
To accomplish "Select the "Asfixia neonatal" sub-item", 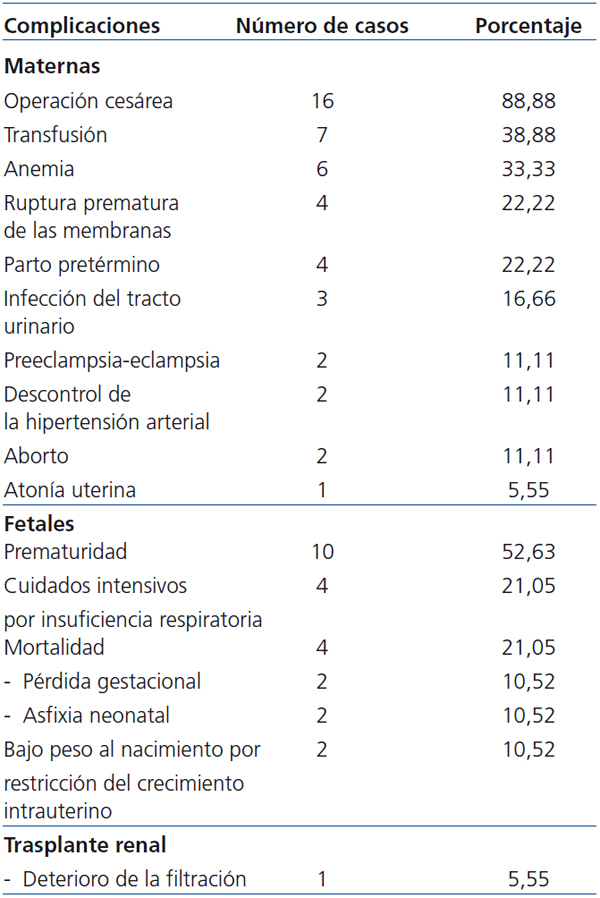I will tap(96, 715).
